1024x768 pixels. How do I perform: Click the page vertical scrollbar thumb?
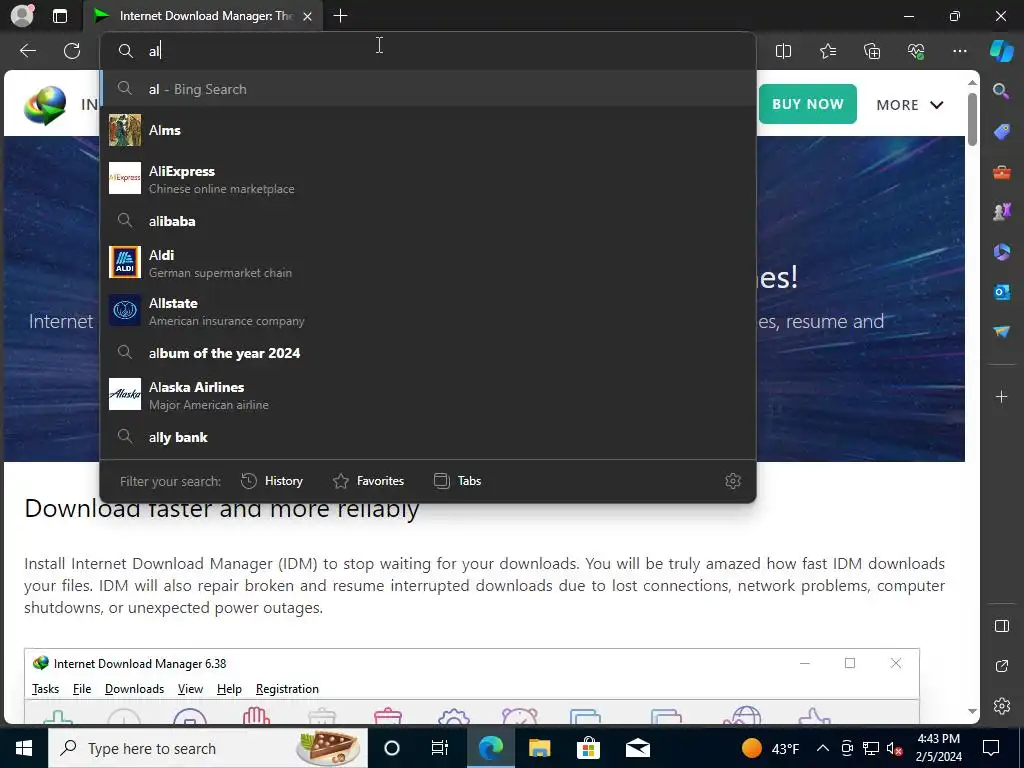[x=972, y=120]
